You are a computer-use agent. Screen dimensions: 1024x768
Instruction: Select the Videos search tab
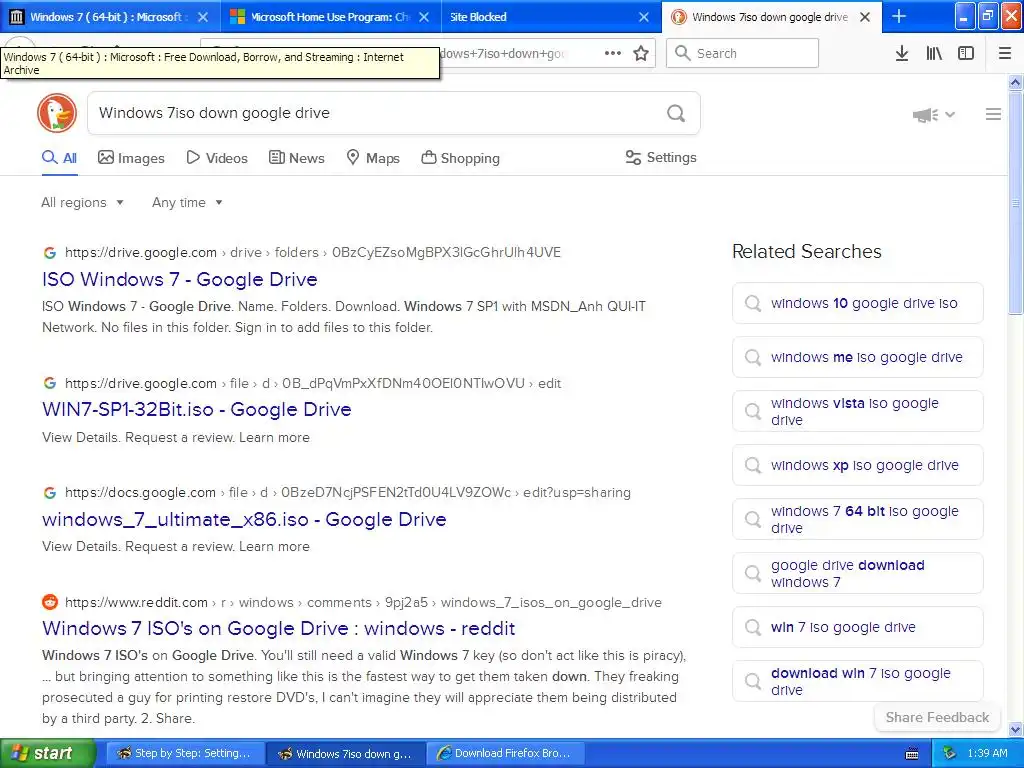coord(217,158)
